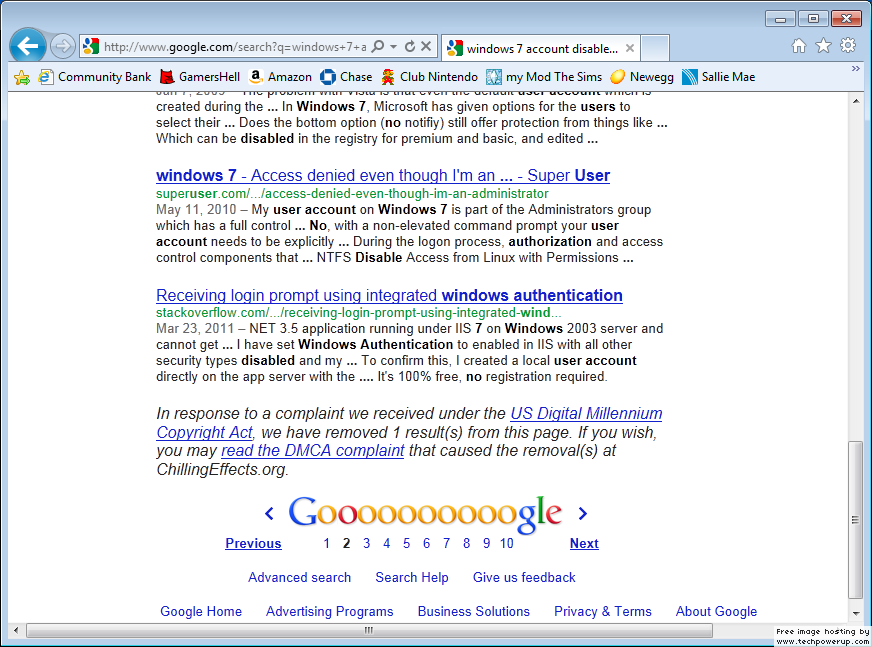Go to results page 6
The height and width of the screenshot is (647, 872).
[x=427, y=543]
